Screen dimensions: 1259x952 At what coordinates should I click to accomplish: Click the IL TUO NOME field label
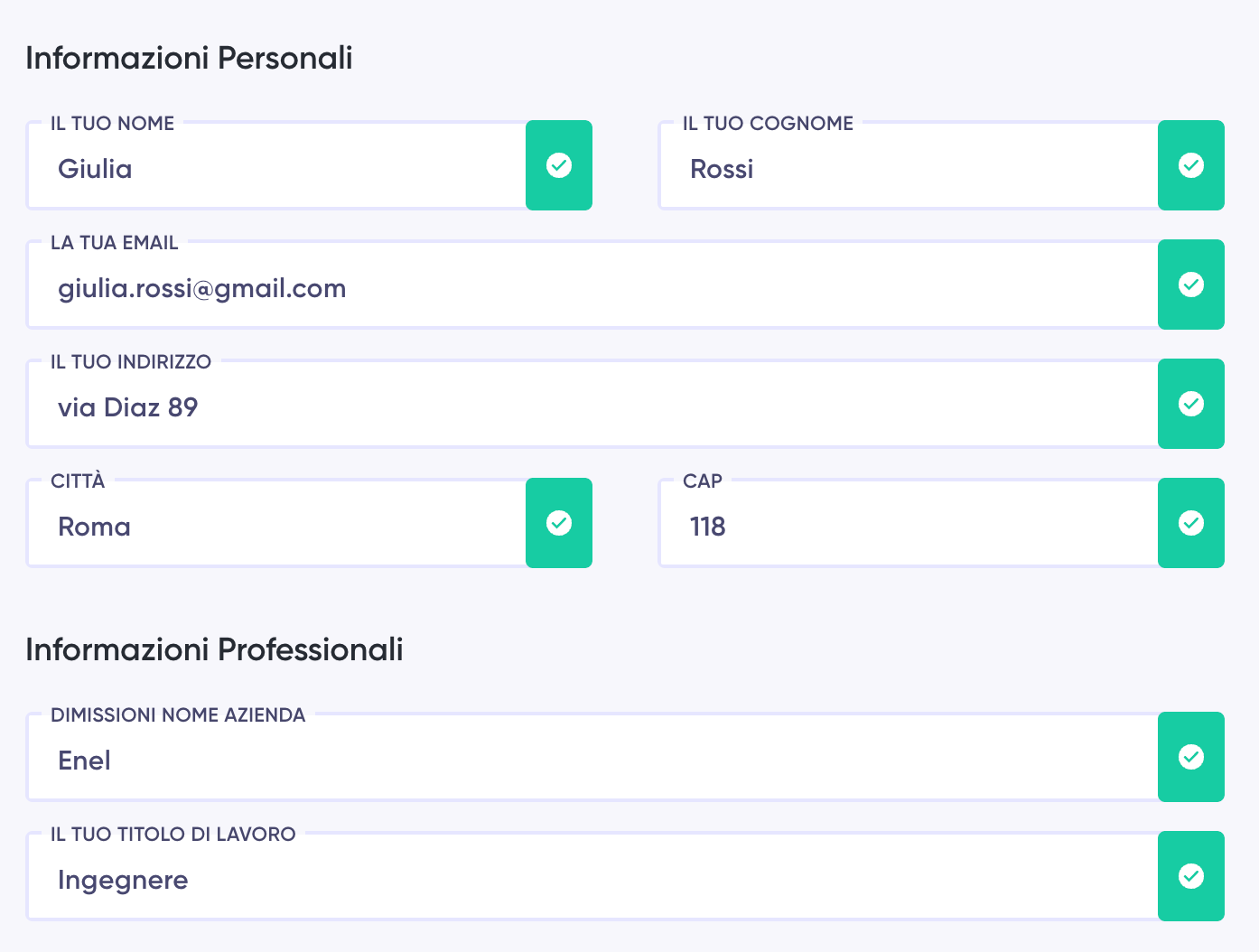click(x=113, y=124)
